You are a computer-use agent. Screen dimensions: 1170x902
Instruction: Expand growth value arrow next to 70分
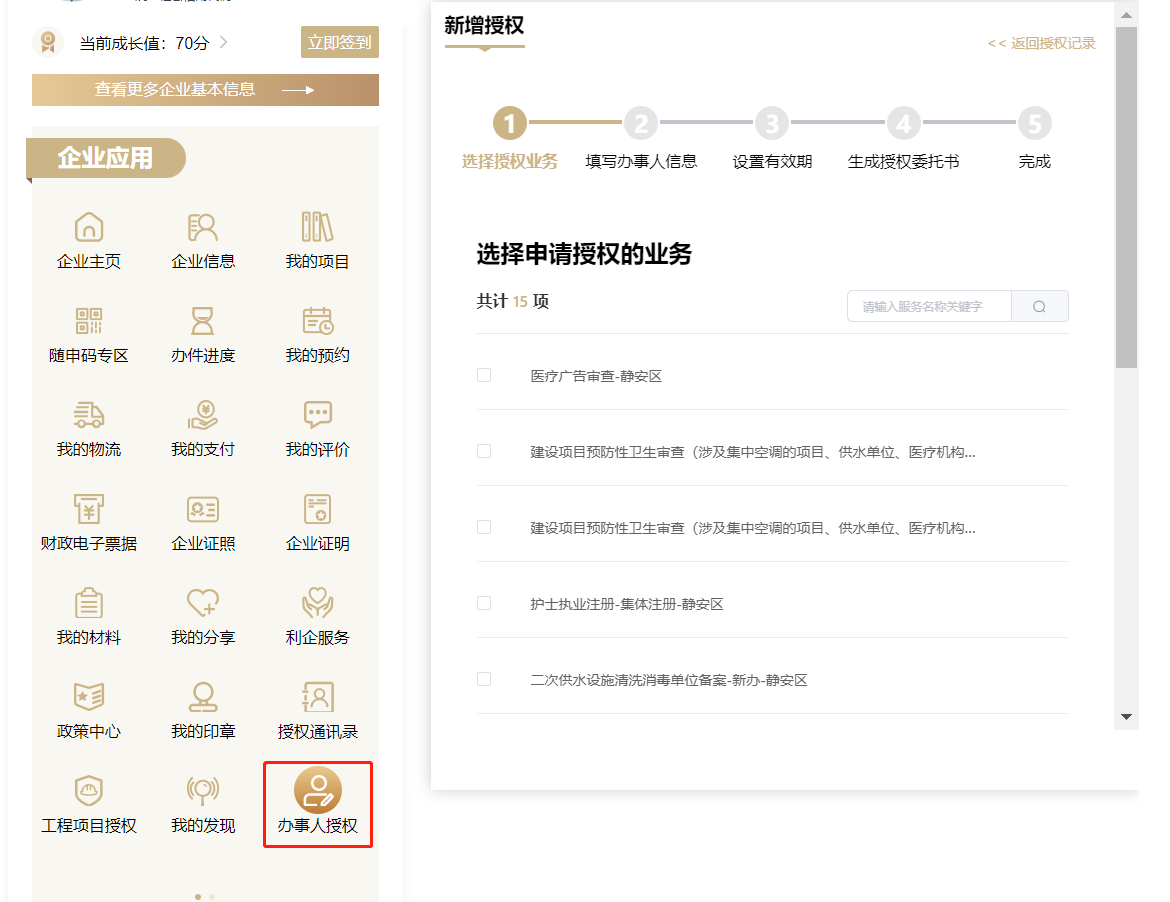[224, 42]
